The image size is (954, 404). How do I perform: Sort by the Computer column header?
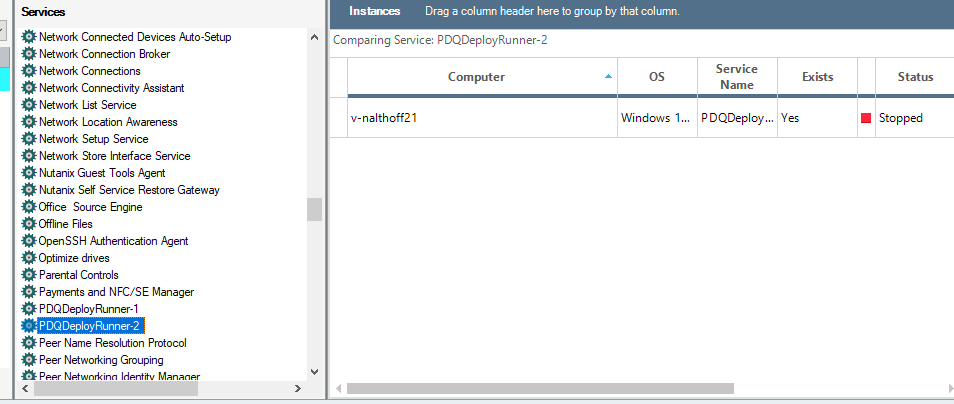point(476,77)
